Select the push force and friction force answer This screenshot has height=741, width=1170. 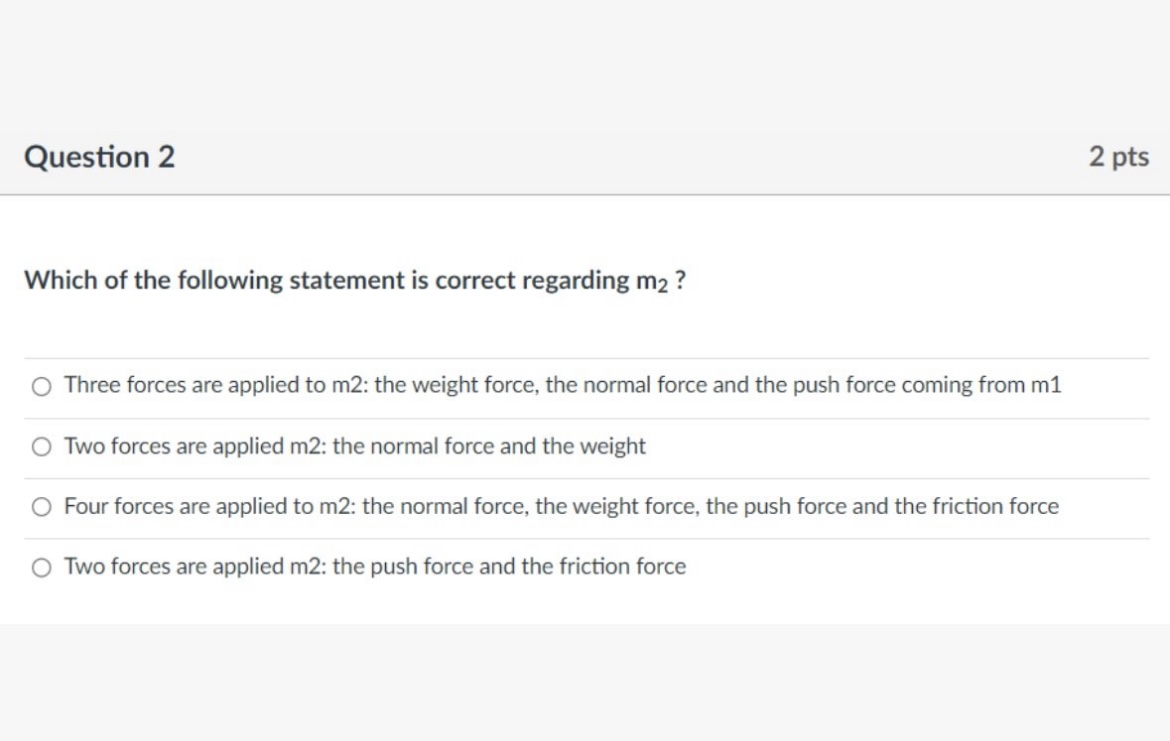[40, 566]
